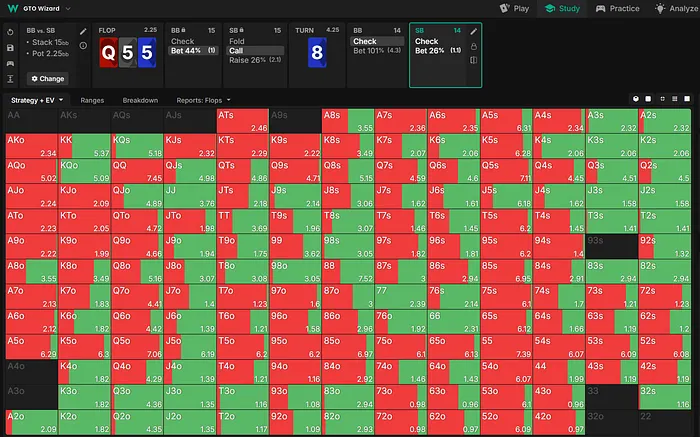This screenshot has height=437, width=700.
Task: Click the reset arrow icon in left sidebar
Action: click(9, 32)
